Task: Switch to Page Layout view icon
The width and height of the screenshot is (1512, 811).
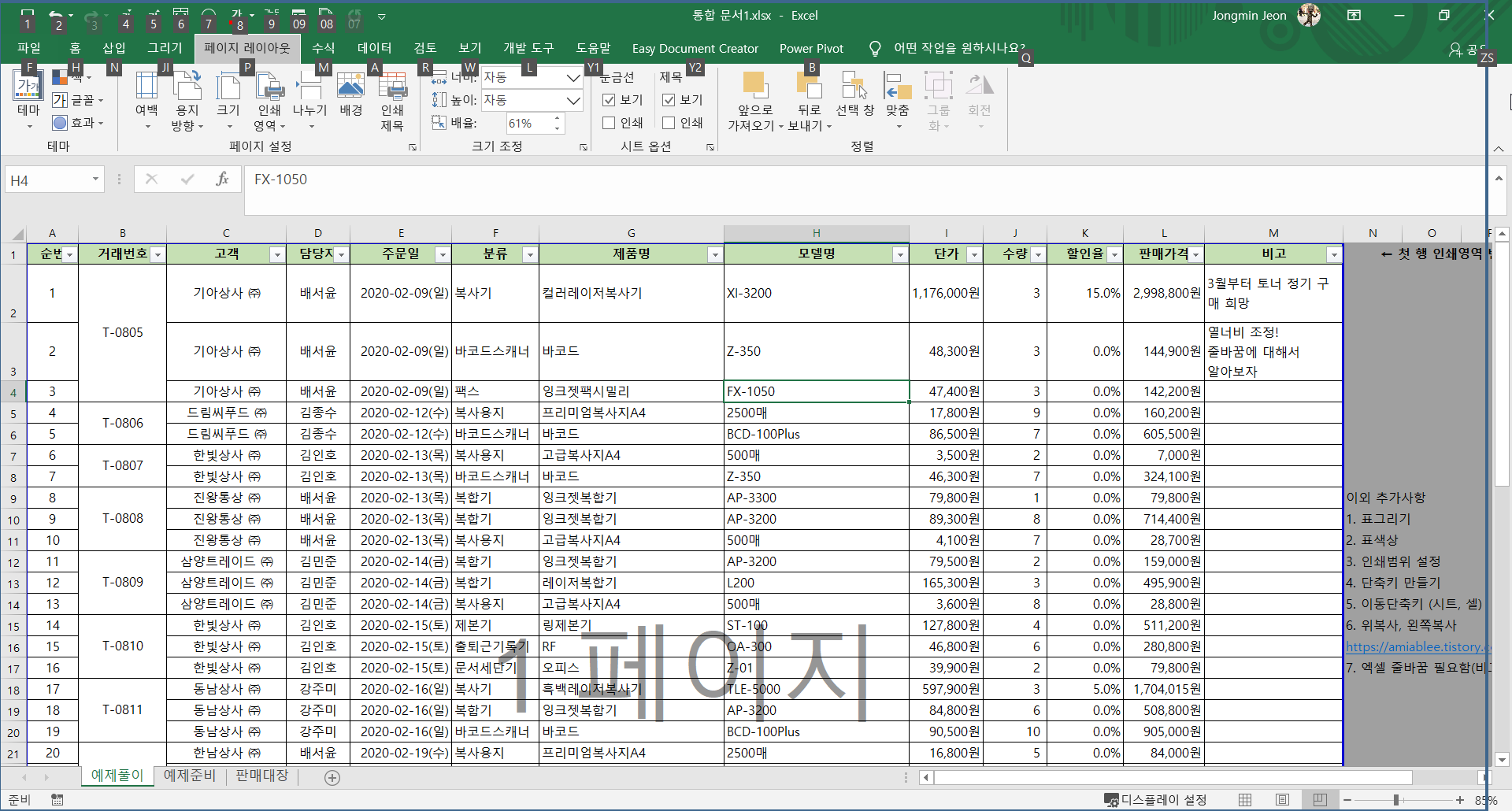Action: (1282, 800)
